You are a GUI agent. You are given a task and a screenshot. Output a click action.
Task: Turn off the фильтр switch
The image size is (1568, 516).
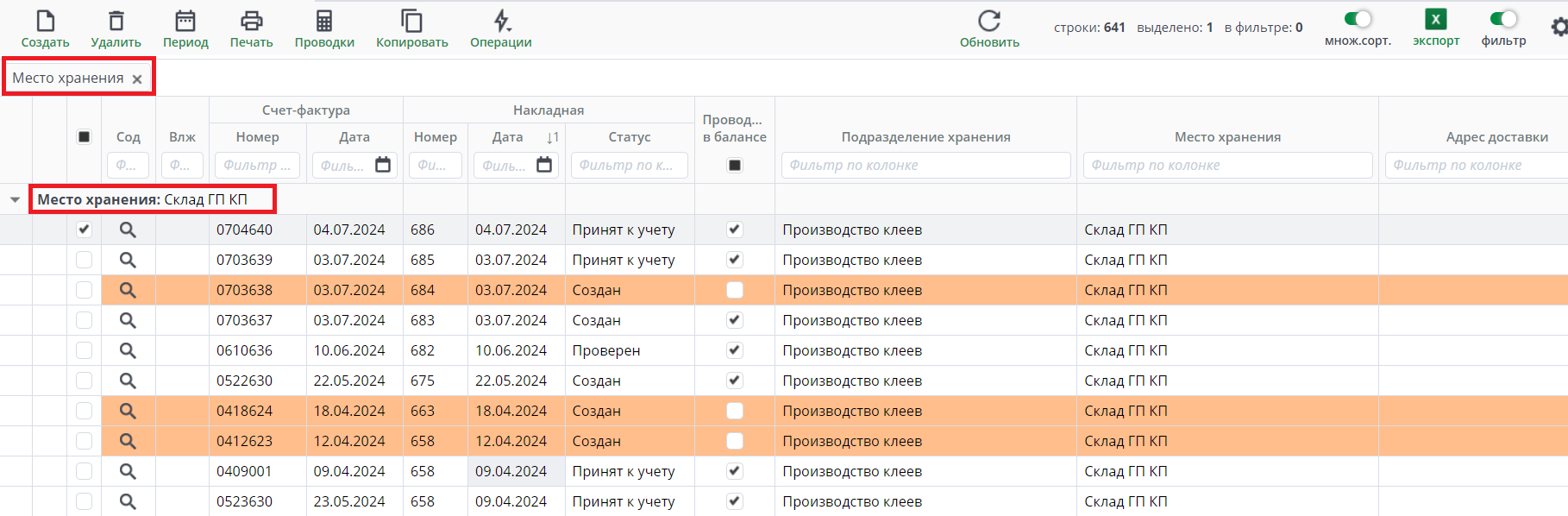(1503, 19)
